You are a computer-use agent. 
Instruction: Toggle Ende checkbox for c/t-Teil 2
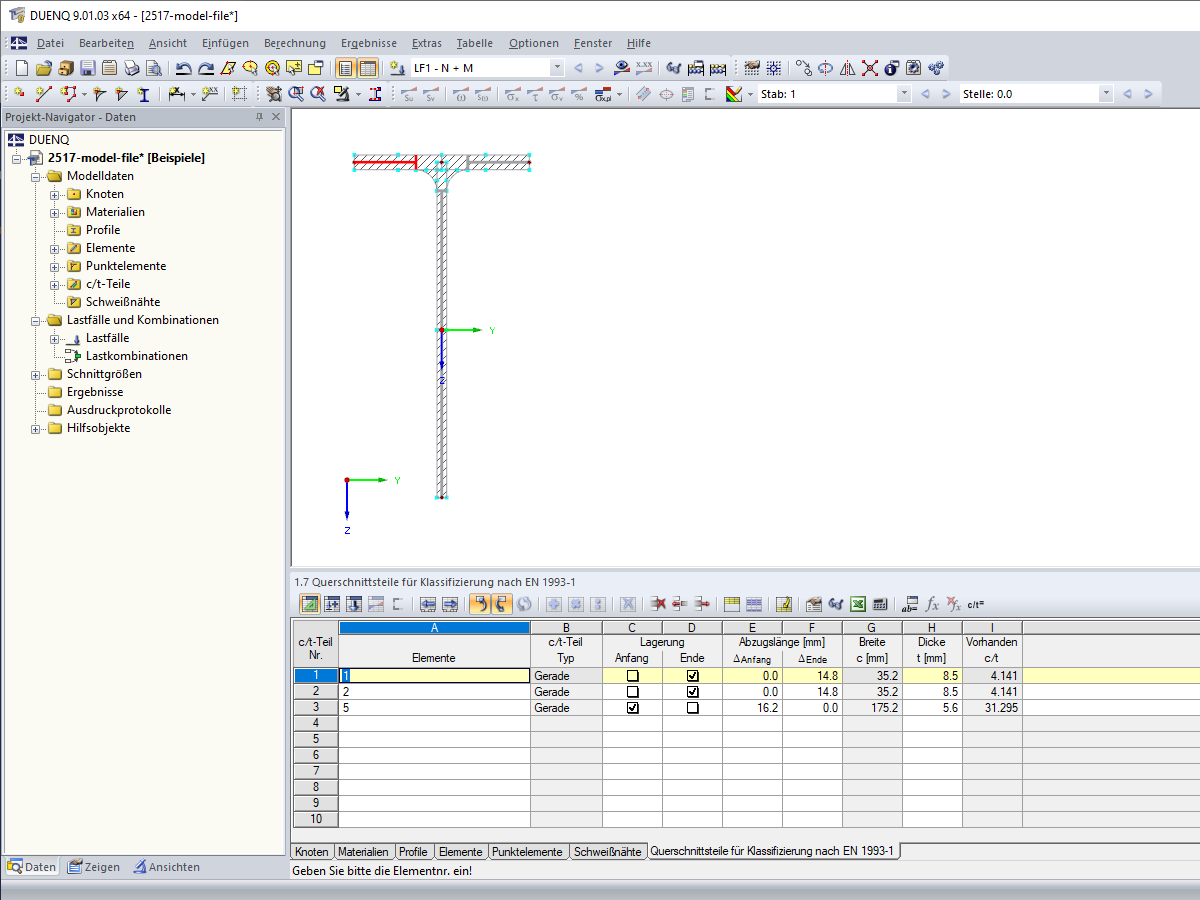pyautogui.click(x=693, y=692)
